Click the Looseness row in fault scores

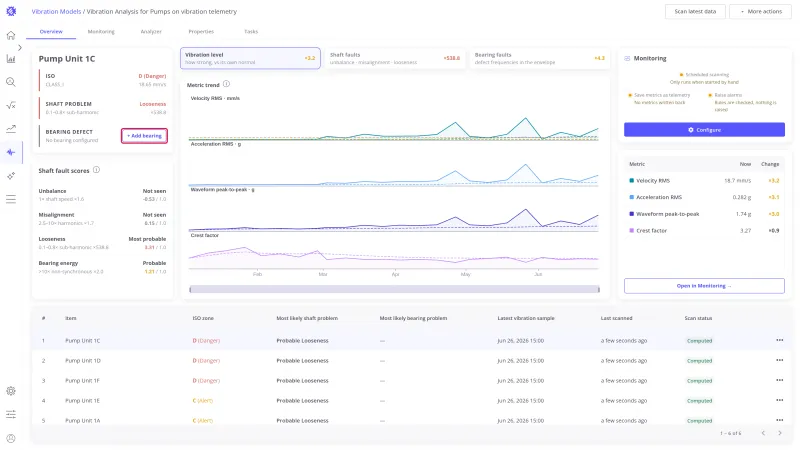click(x=102, y=243)
